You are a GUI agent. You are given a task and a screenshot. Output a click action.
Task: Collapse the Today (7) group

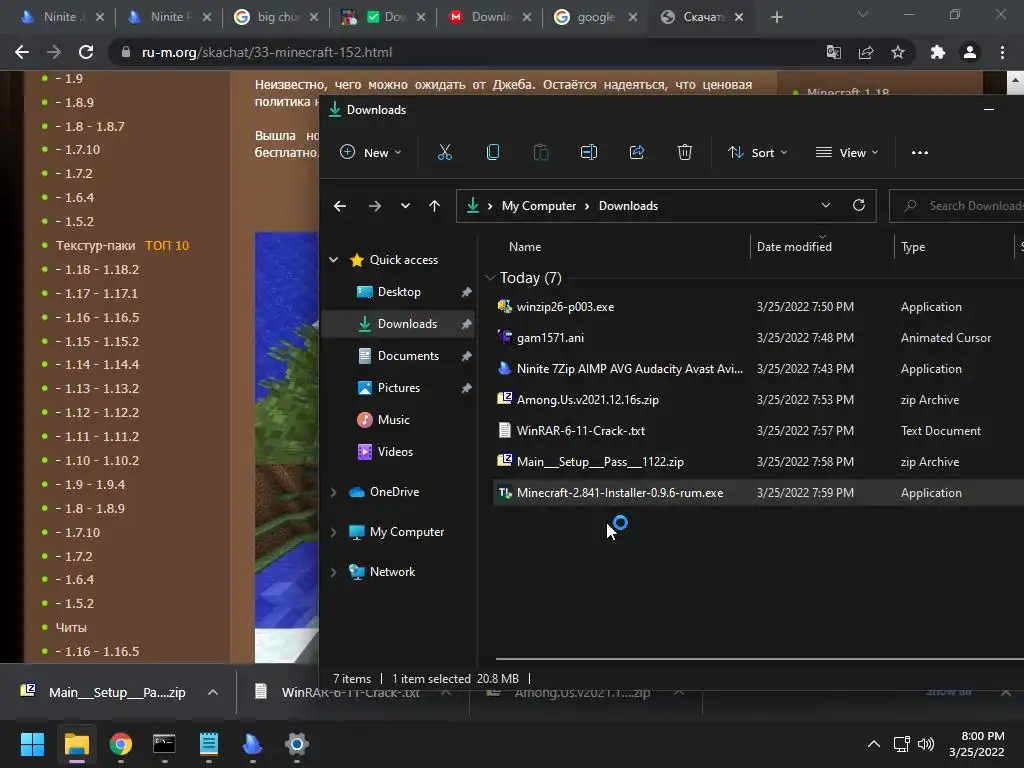point(490,278)
